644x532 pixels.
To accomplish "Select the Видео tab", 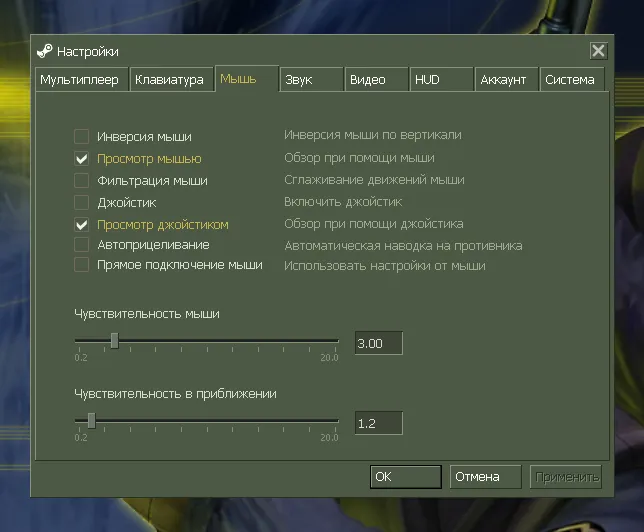I will point(376,79).
